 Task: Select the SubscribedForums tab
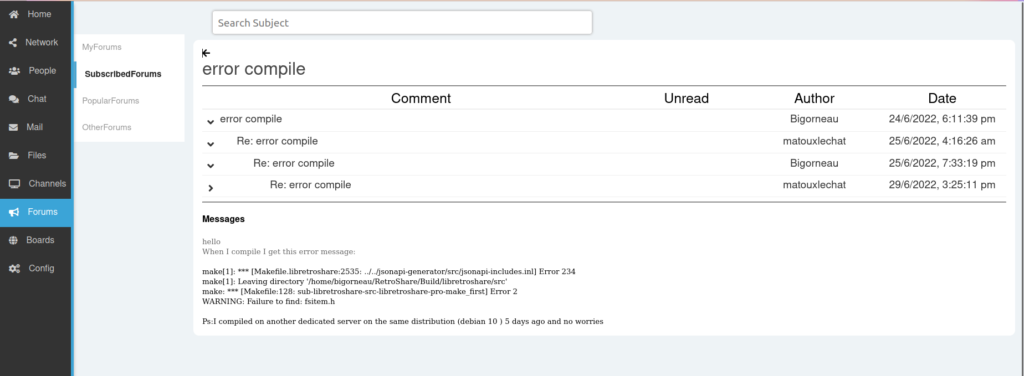coord(123,74)
